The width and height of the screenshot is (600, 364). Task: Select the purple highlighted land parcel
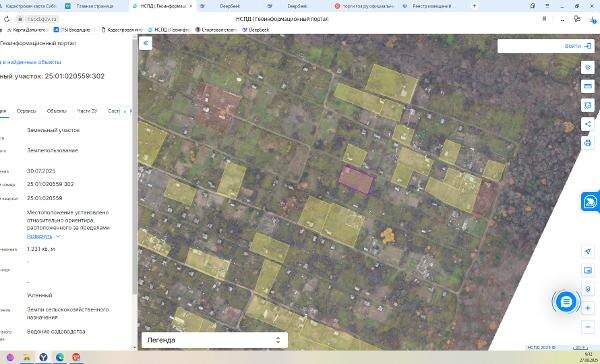(x=355, y=180)
